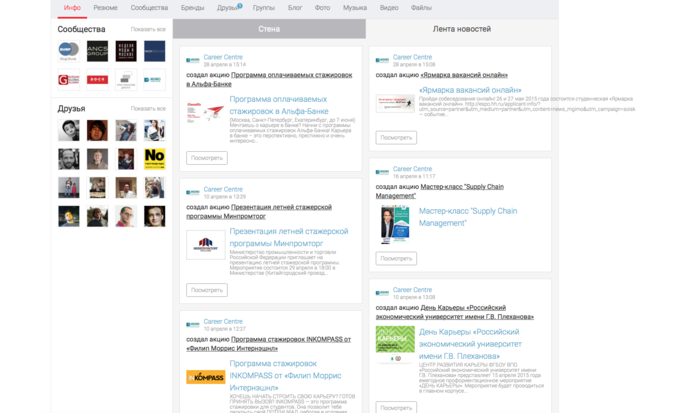Switch to the Резюме tab
Viewport: 690px width, 413px height.
point(105,8)
